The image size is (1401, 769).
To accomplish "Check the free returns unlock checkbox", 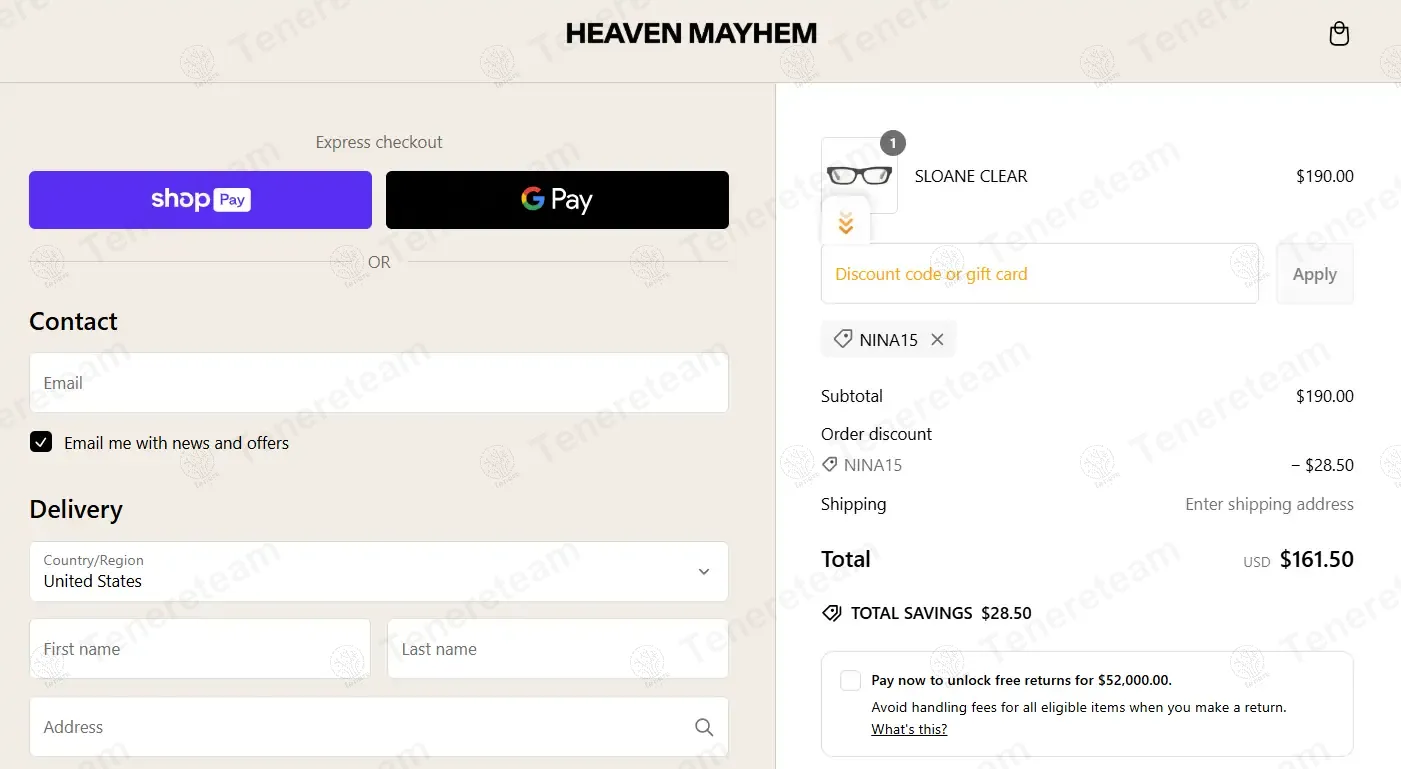I will [x=850, y=680].
